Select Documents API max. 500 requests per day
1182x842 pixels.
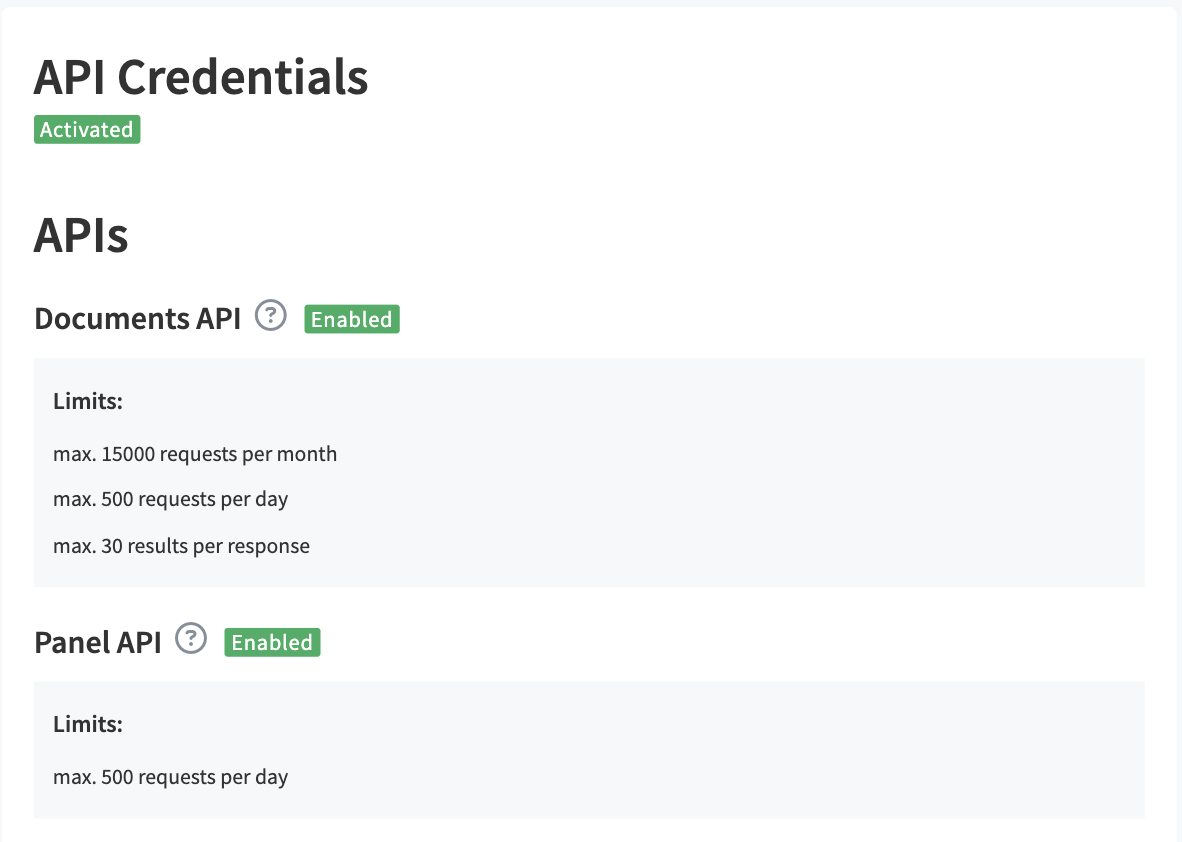pos(170,499)
